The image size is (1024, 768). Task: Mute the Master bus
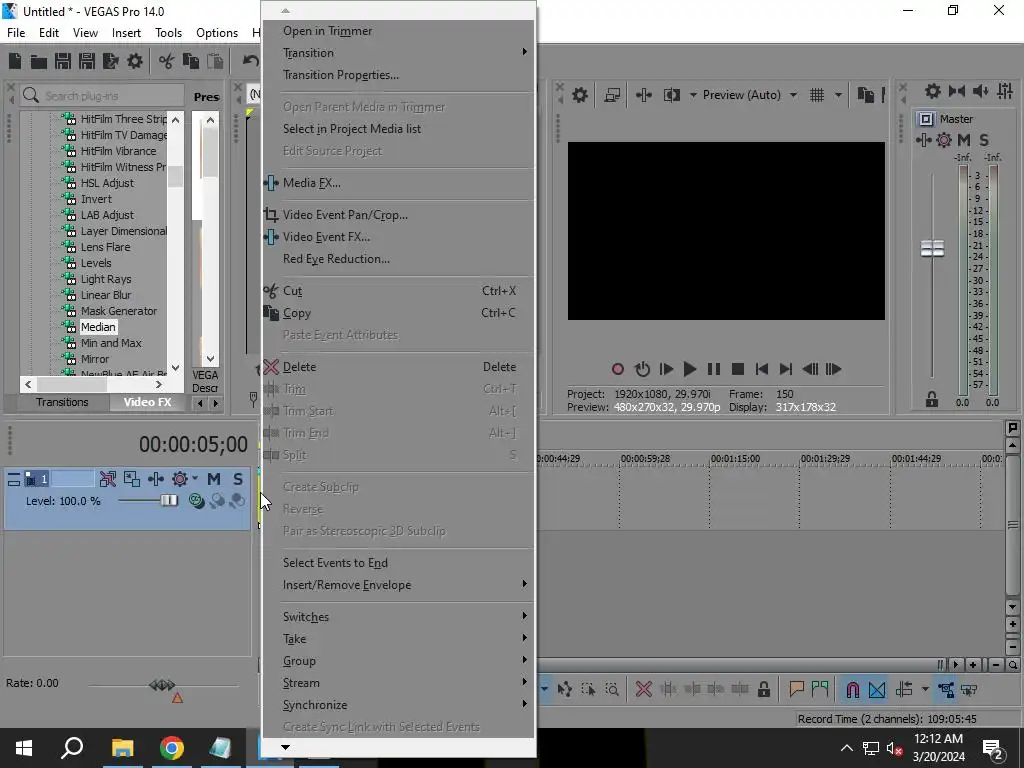(964, 140)
